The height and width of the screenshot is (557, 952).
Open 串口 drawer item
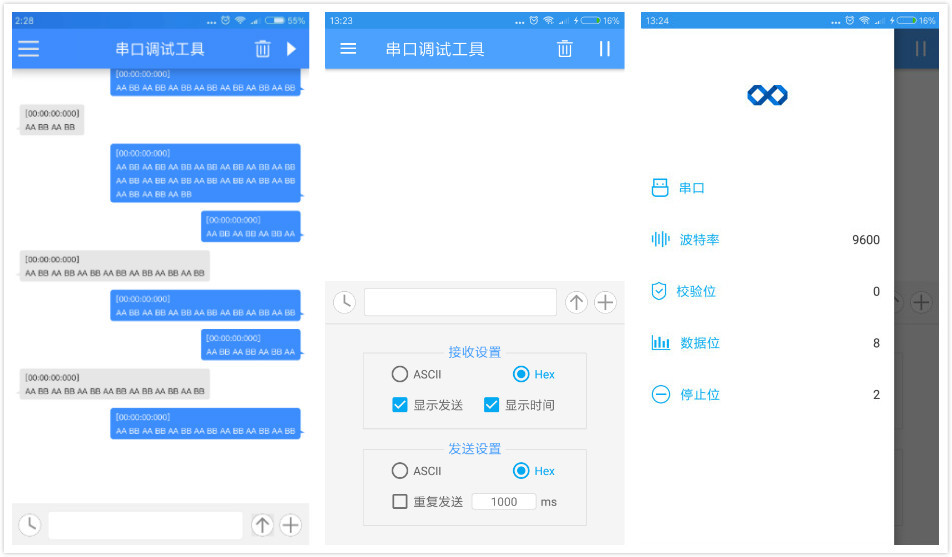coord(767,188)
